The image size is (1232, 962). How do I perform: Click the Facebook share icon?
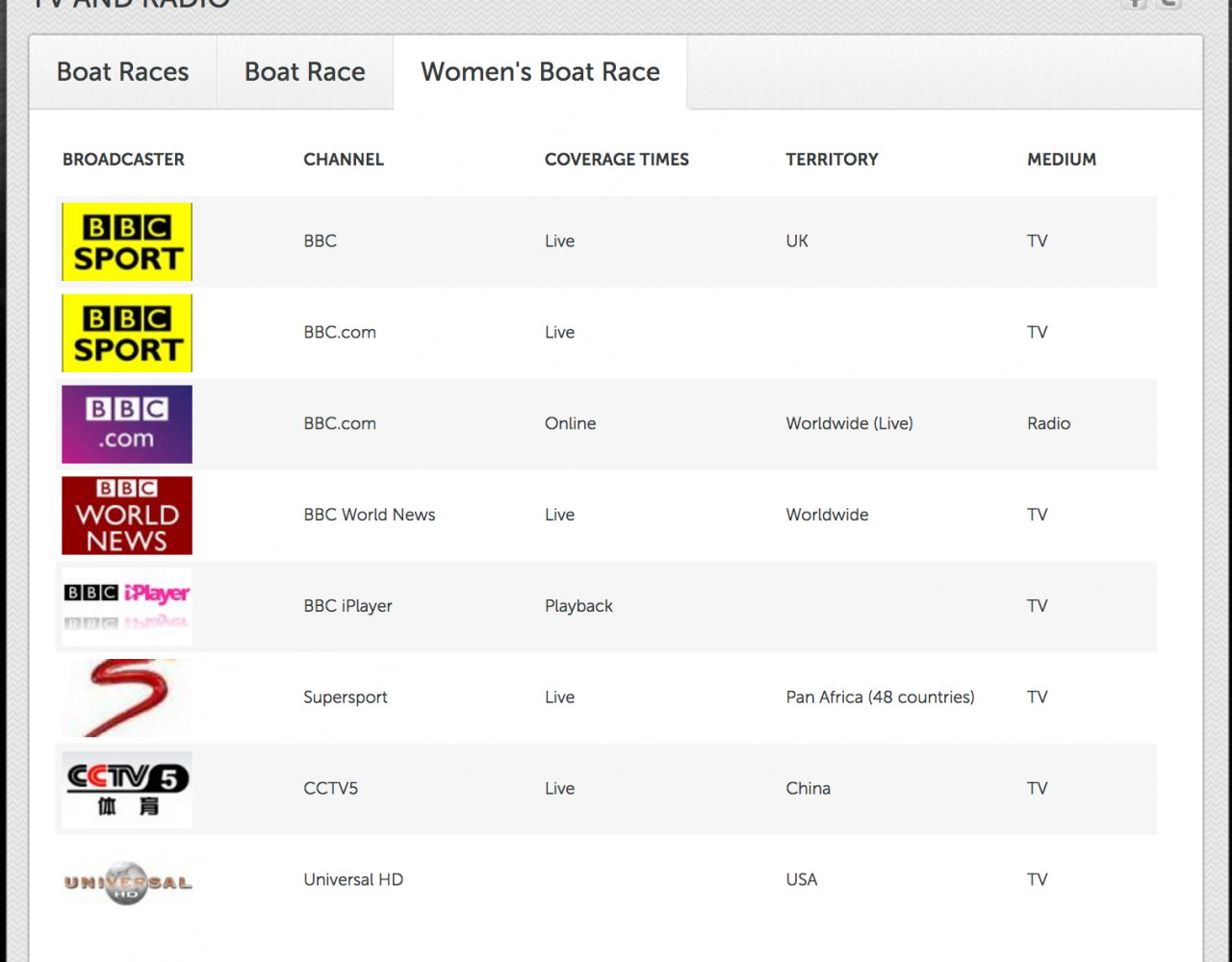point(1136,3)
